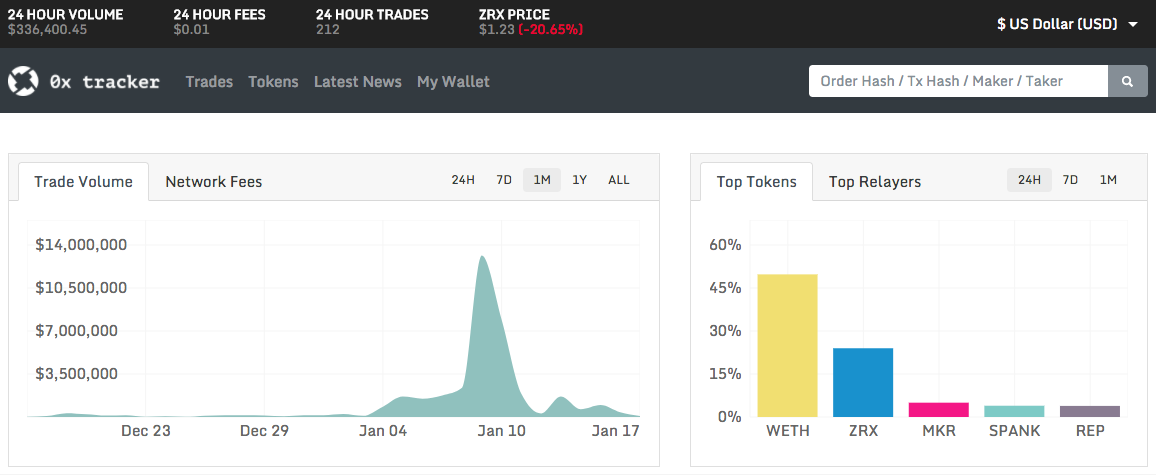The width and height of the screenshot is (1156, 475).
Task: Click the 24 HOUR VOLUME value $336,400.45
Action: [47, 30]
